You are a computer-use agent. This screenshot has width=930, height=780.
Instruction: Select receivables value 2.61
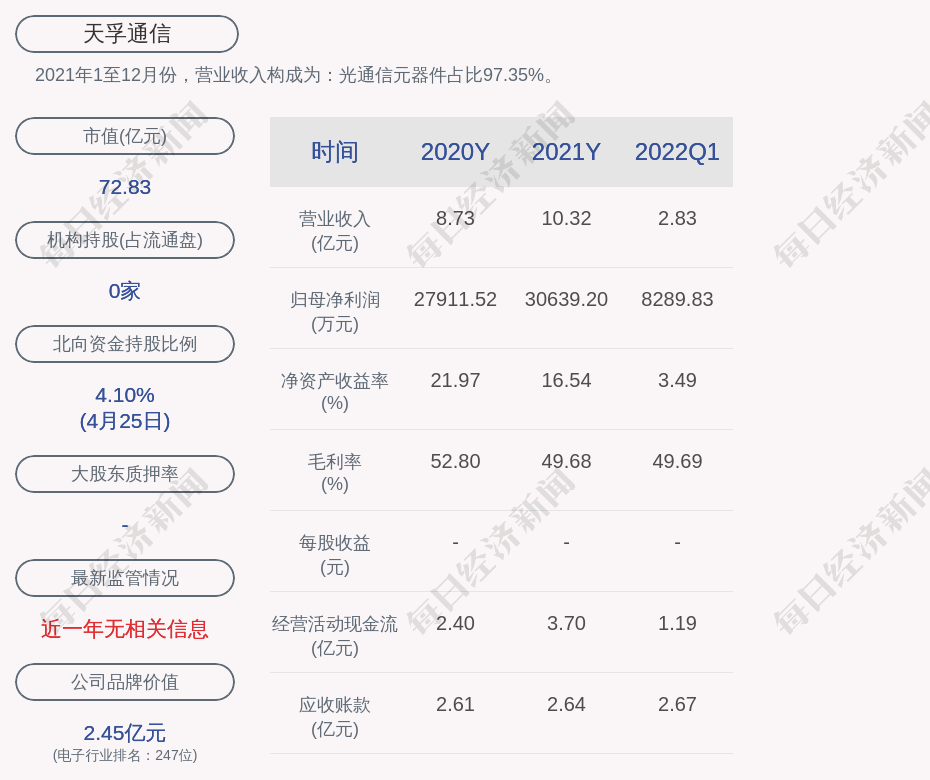(456, 704)
